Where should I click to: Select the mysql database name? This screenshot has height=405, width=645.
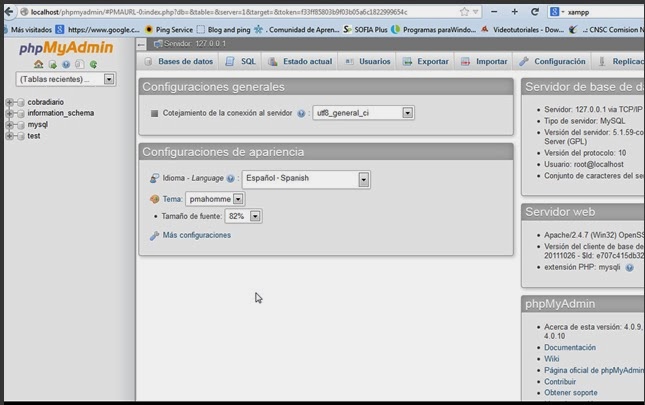37,125
